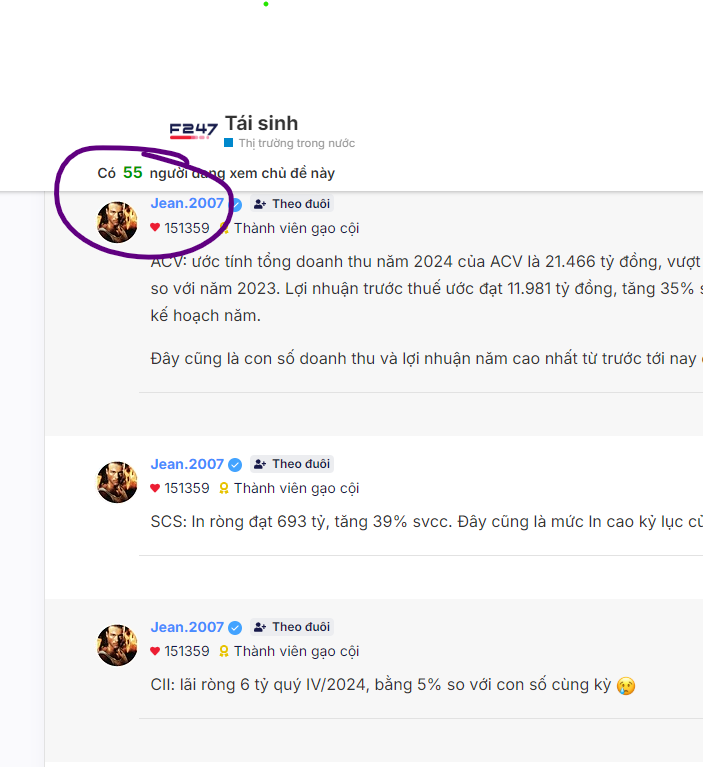Click the verified badge in the CII post

(x=235, y=627)
